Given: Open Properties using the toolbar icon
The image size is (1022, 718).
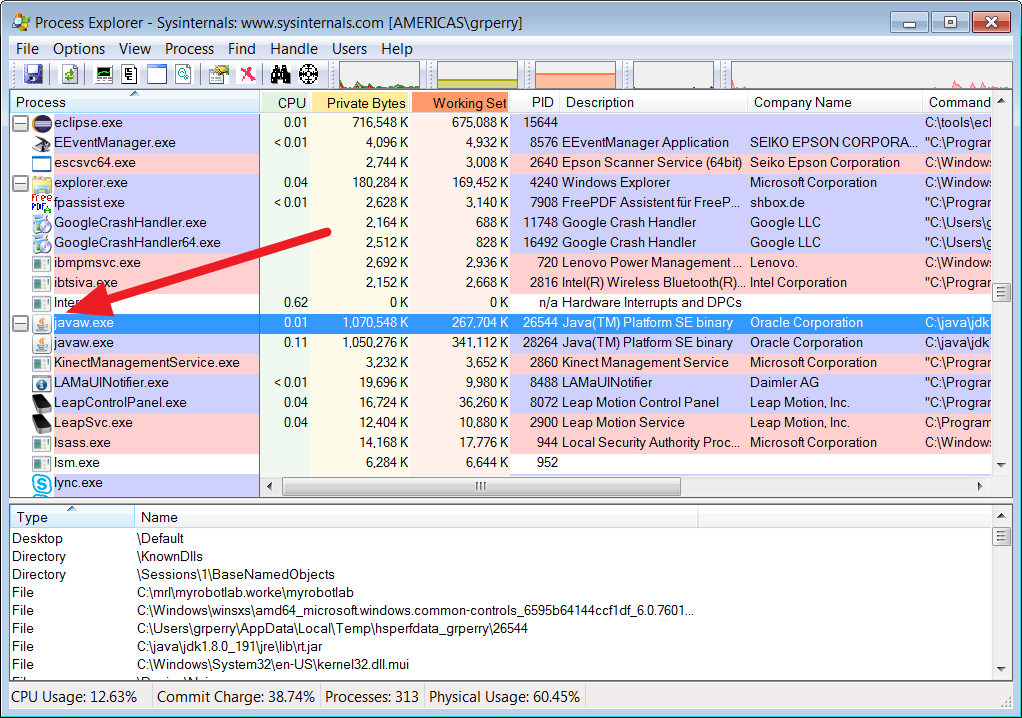Looking at the screenshot, I should [x=218, y=74].
